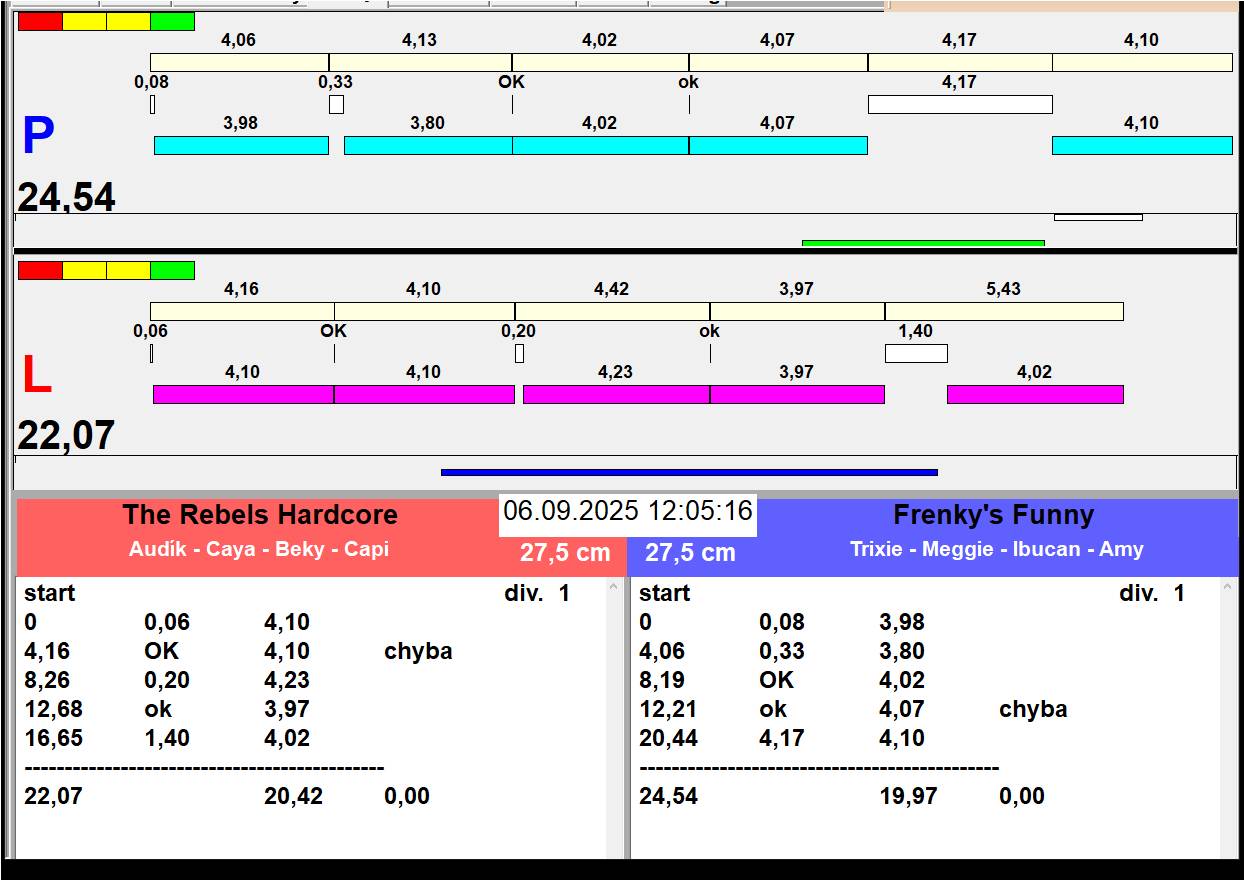Click the white box labeled 1,40 in lane L
The width and height of the screenshot is (1244, 880).
coord(916,353)
